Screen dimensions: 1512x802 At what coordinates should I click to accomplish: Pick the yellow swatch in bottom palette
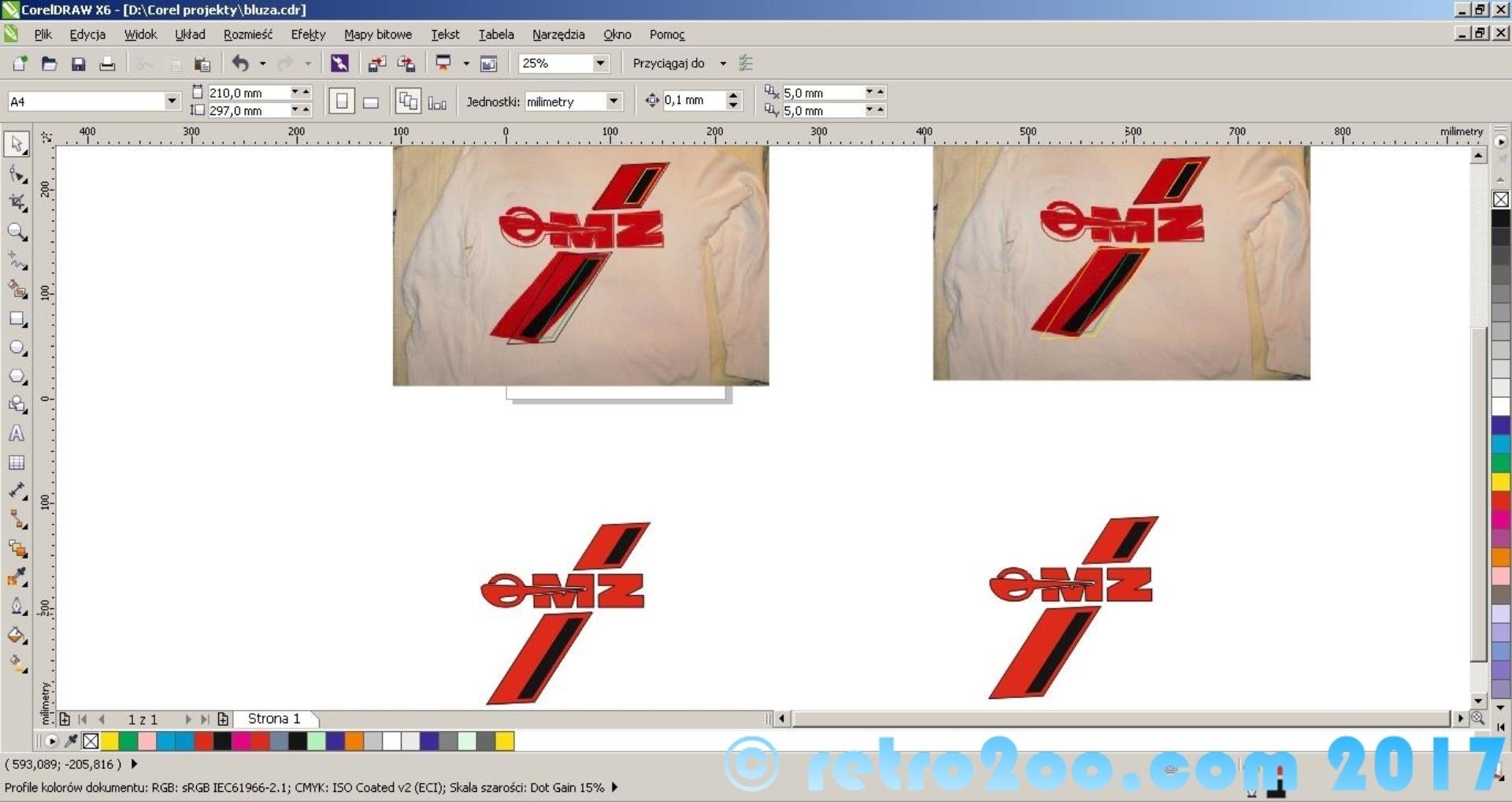pyautogui.click(x=109, y=741)
